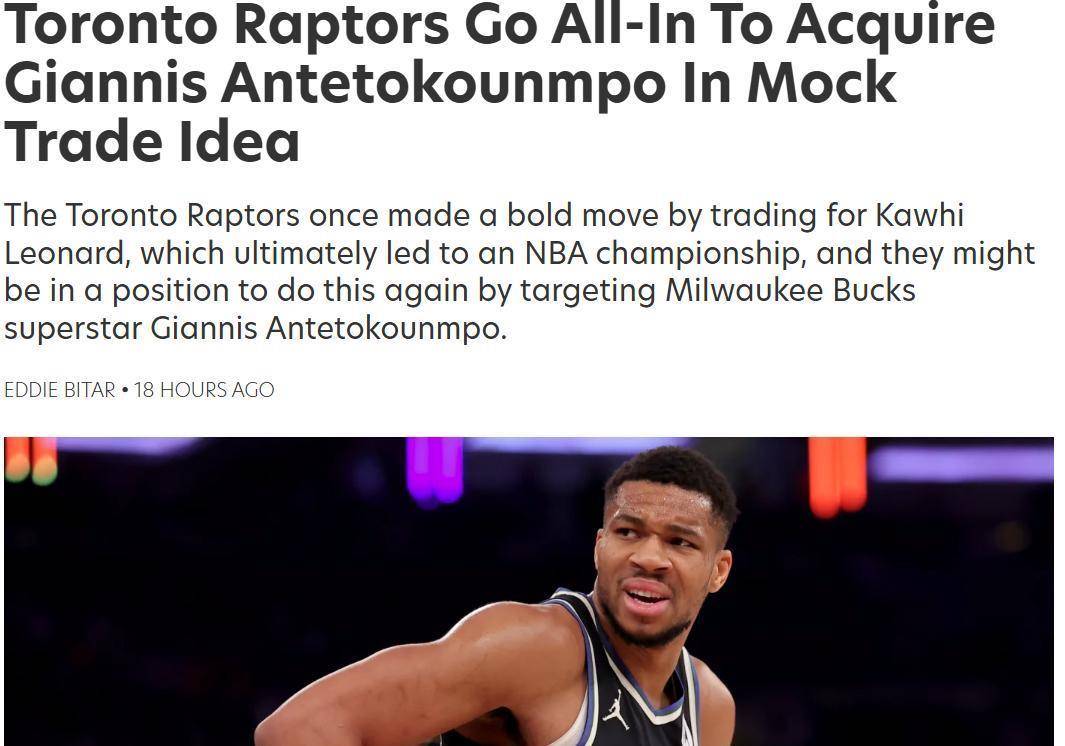
Task: Click 'Toronto Raptors' in the summary paragraph
Action: (183, 215)
